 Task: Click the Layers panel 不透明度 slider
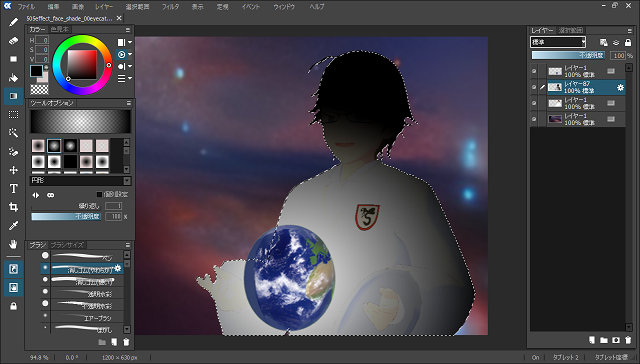click(568, 55)
